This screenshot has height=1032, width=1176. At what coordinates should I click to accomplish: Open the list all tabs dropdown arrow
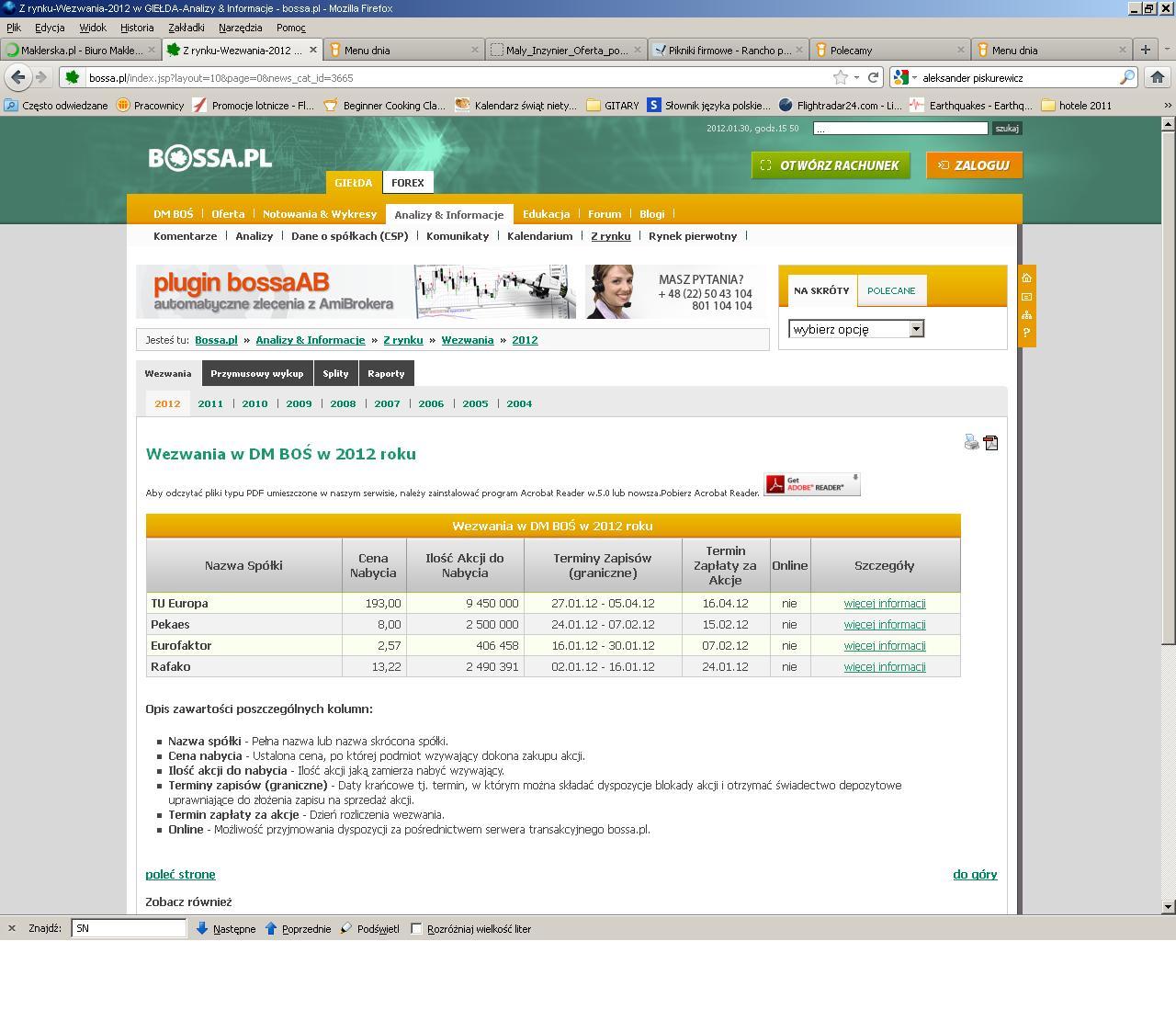pyautogui.click(x=1167, y=50)
